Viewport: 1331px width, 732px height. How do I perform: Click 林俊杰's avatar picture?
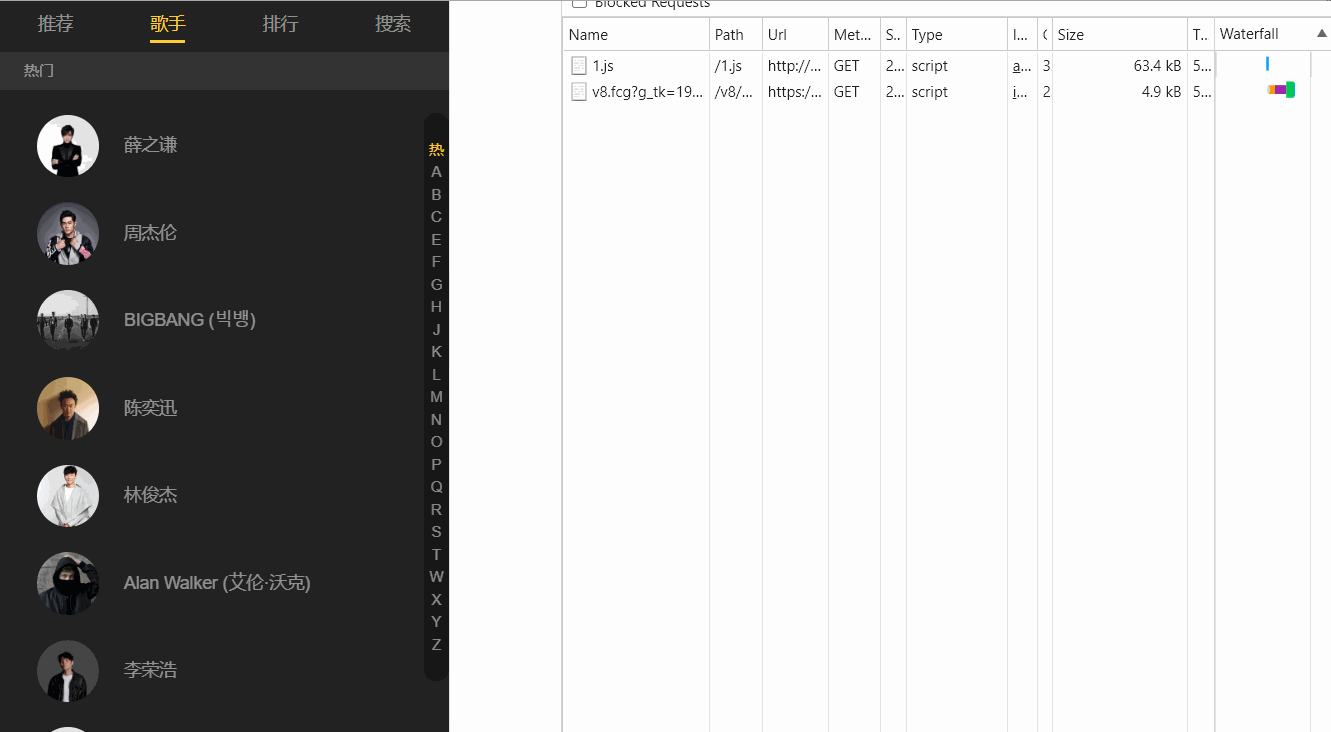tap(68, 496)
